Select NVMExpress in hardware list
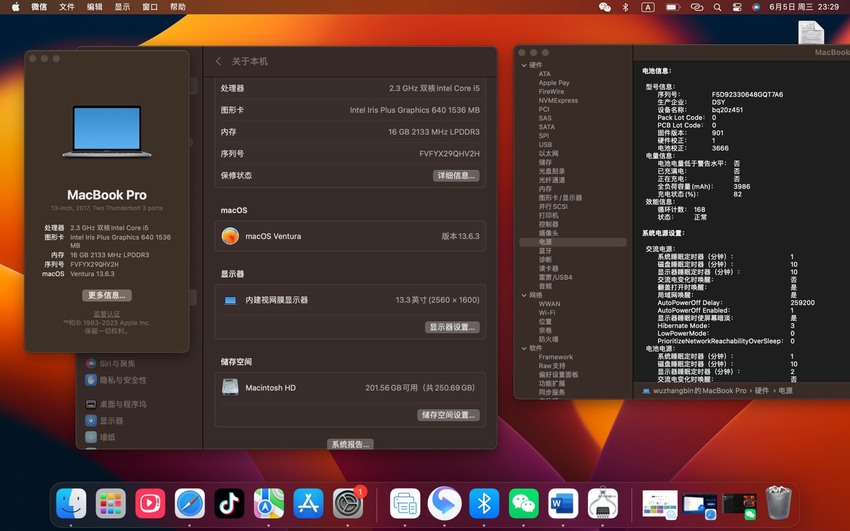850x531 pixels. click(x=558, y=100)
